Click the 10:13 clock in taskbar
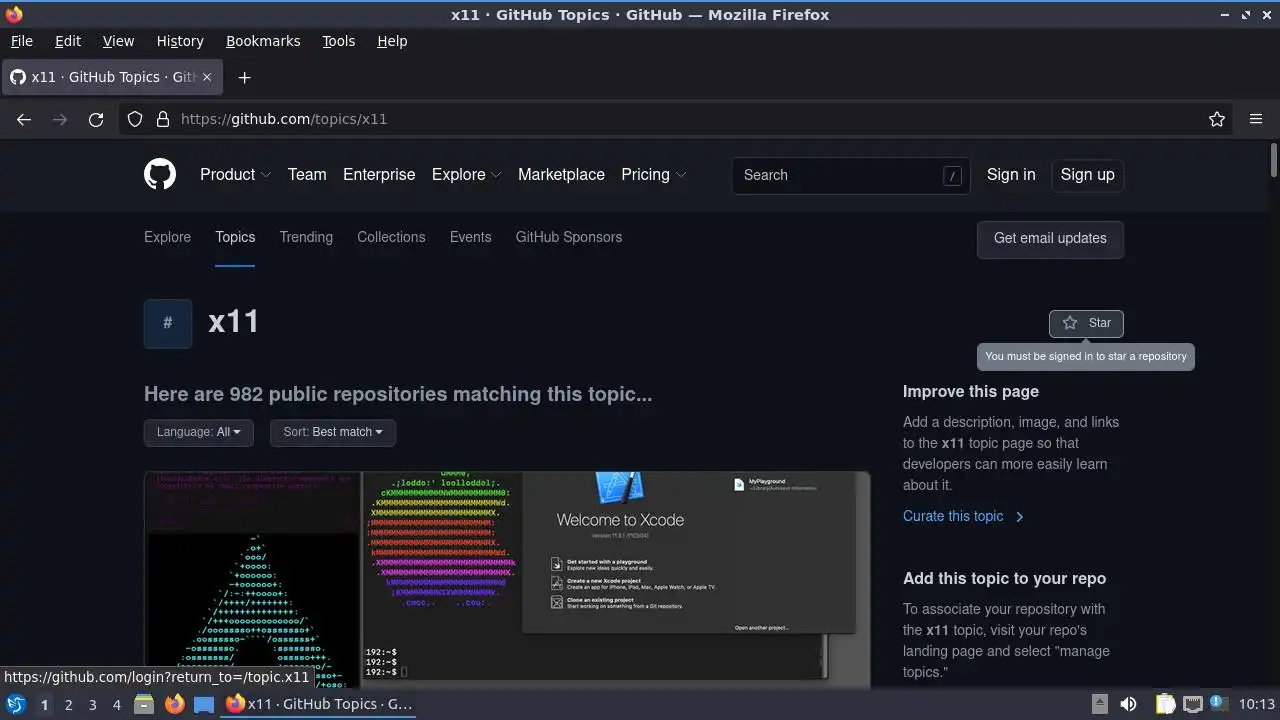 [x=1257, y=704]
